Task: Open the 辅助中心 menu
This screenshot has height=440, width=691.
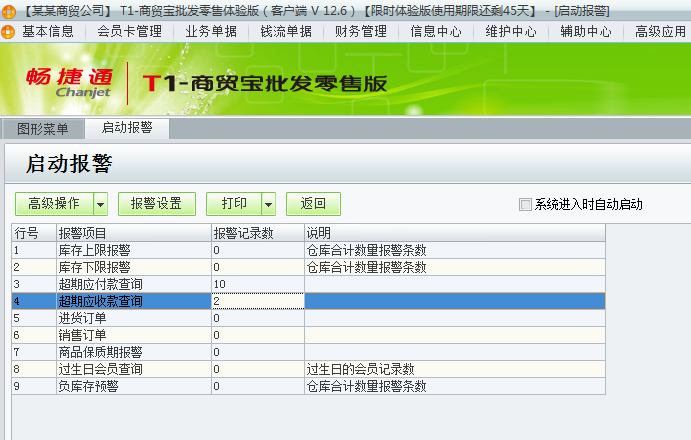Action: (x=586, y=32)
